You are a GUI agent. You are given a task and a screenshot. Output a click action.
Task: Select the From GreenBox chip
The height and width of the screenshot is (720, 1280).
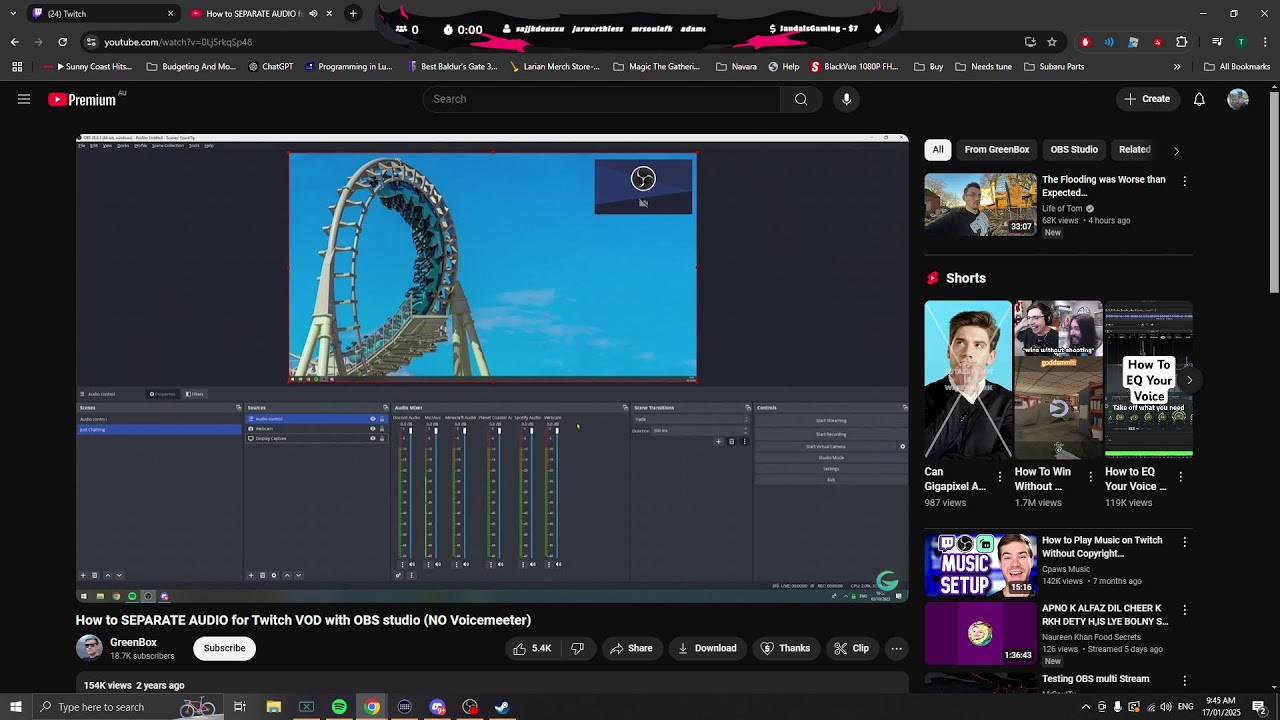click(x=997, y=150)
